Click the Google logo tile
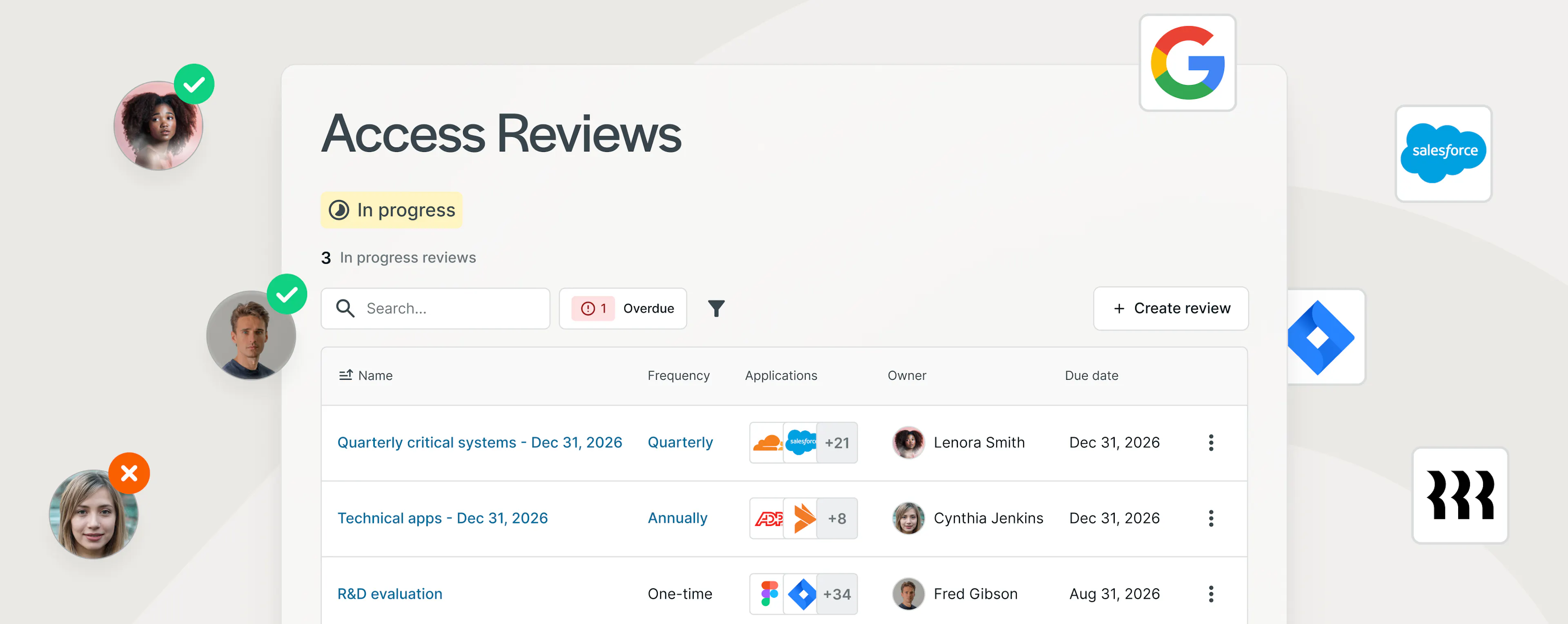Screen dimensions: 1568x624 pos(1187,63)
